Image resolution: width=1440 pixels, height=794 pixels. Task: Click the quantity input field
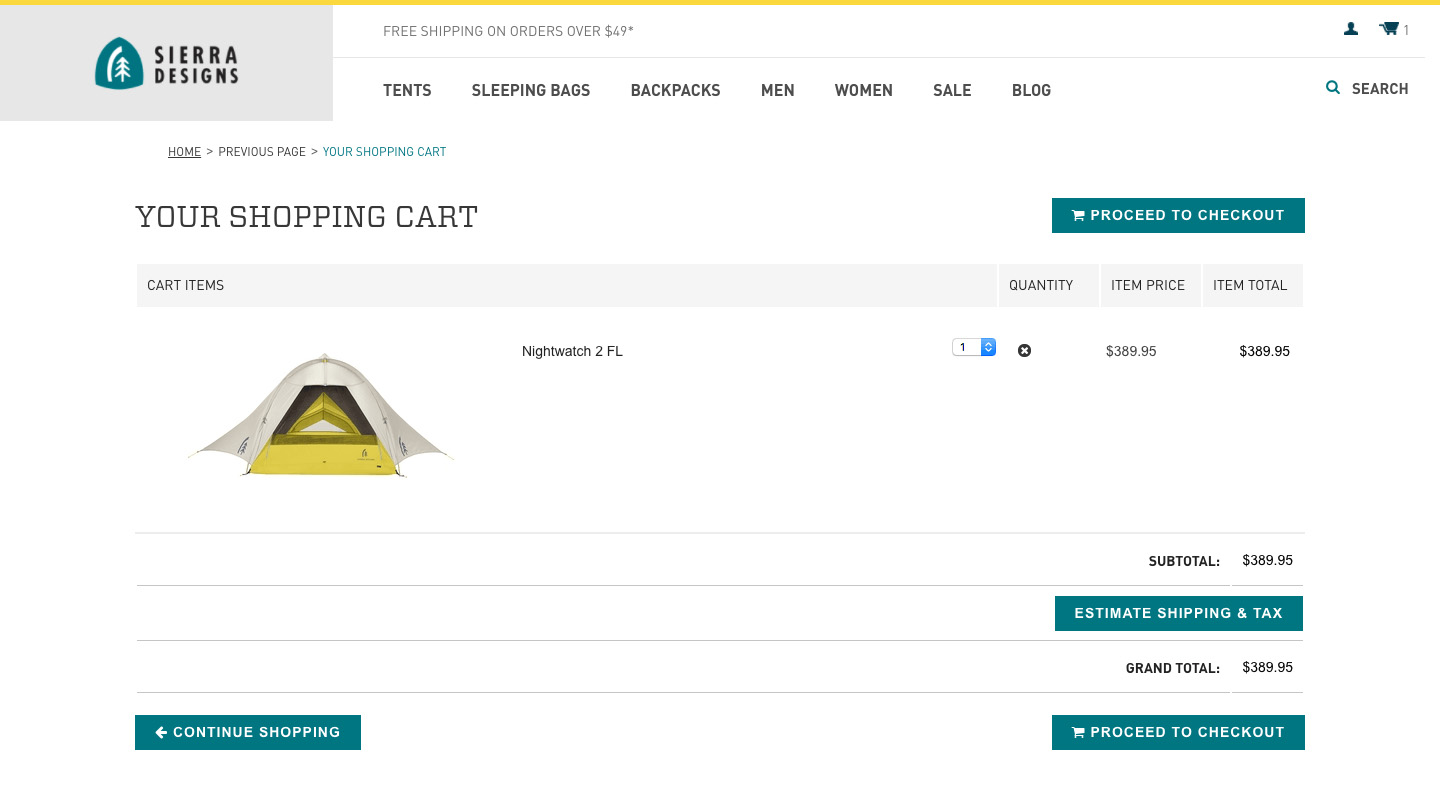(964, 347)
